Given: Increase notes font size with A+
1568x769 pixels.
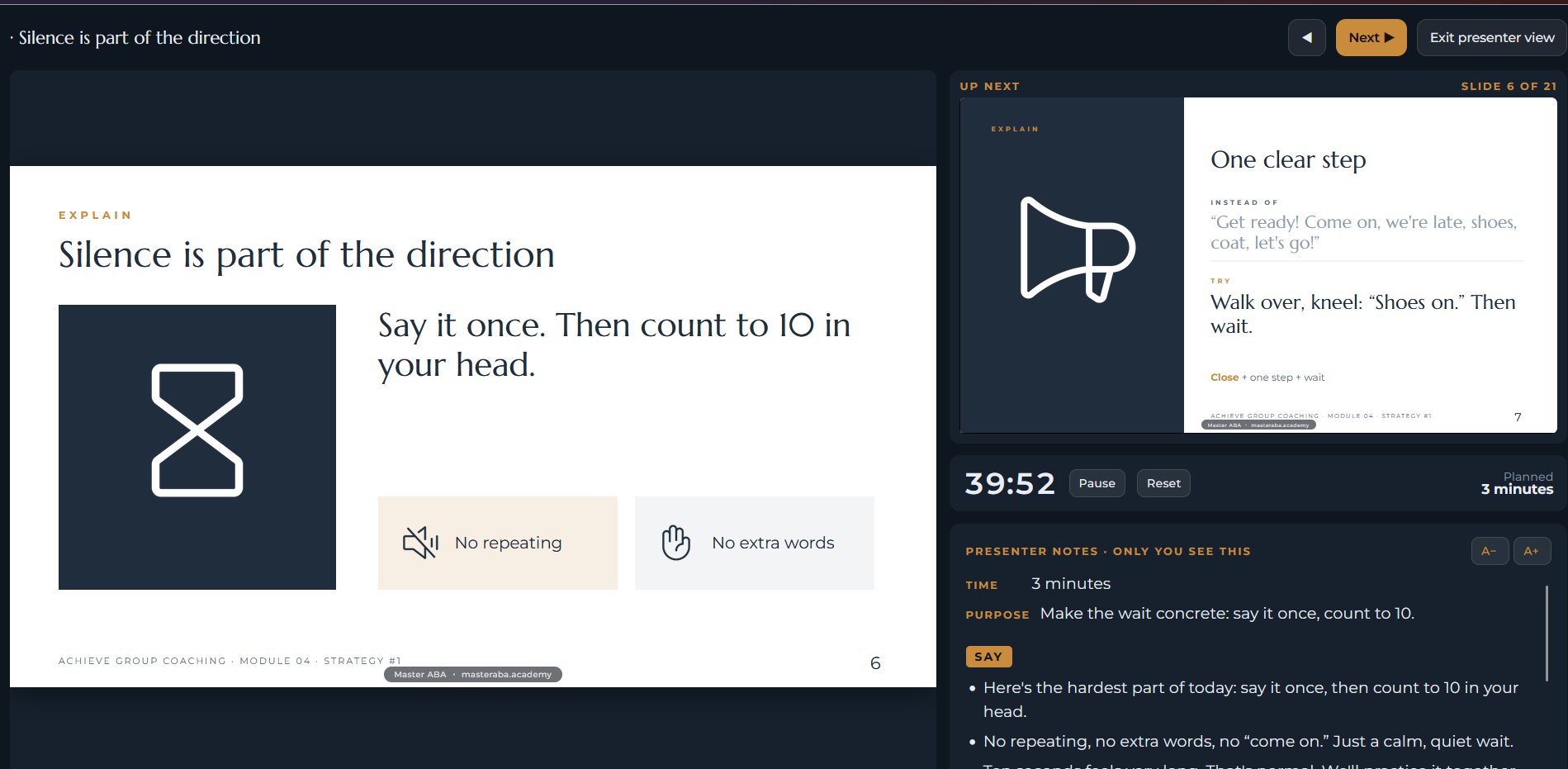Looking at the screenshot, I should pos(1532,551).
